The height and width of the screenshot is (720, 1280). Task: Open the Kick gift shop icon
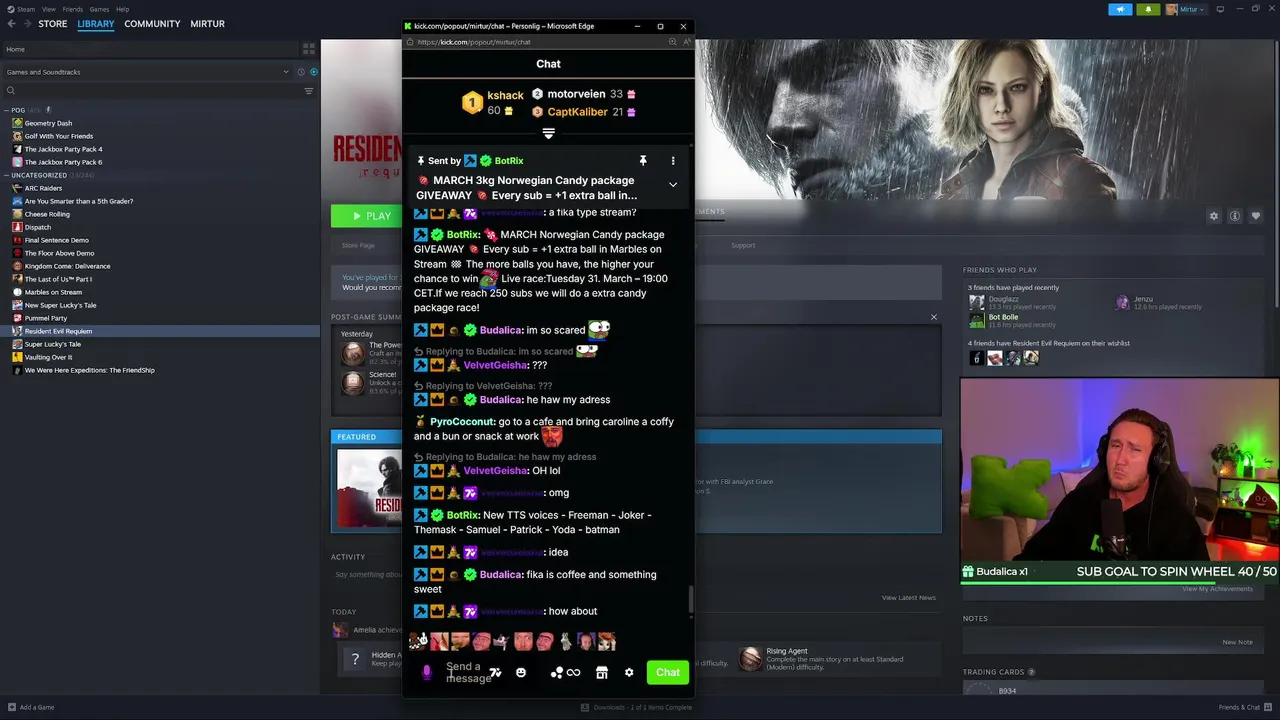602,673
